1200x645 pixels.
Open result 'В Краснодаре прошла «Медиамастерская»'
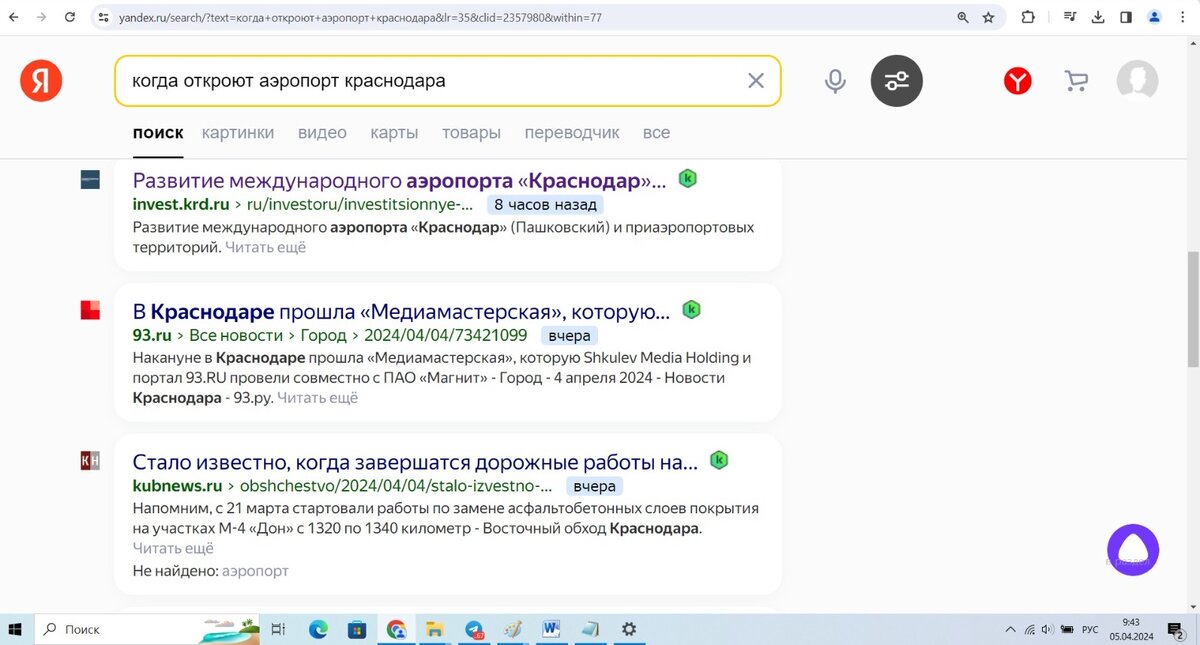(401, 312)
